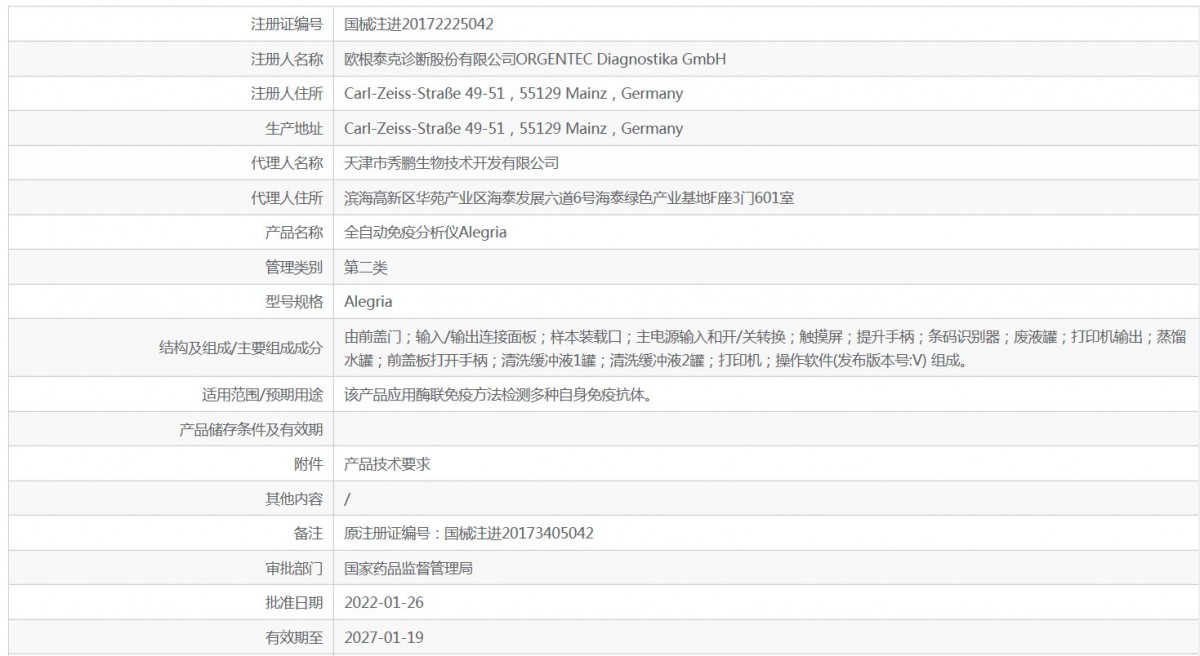Select the model value Alegria
The width and height of the screenshot is (1200, 656).
(368, 301)
